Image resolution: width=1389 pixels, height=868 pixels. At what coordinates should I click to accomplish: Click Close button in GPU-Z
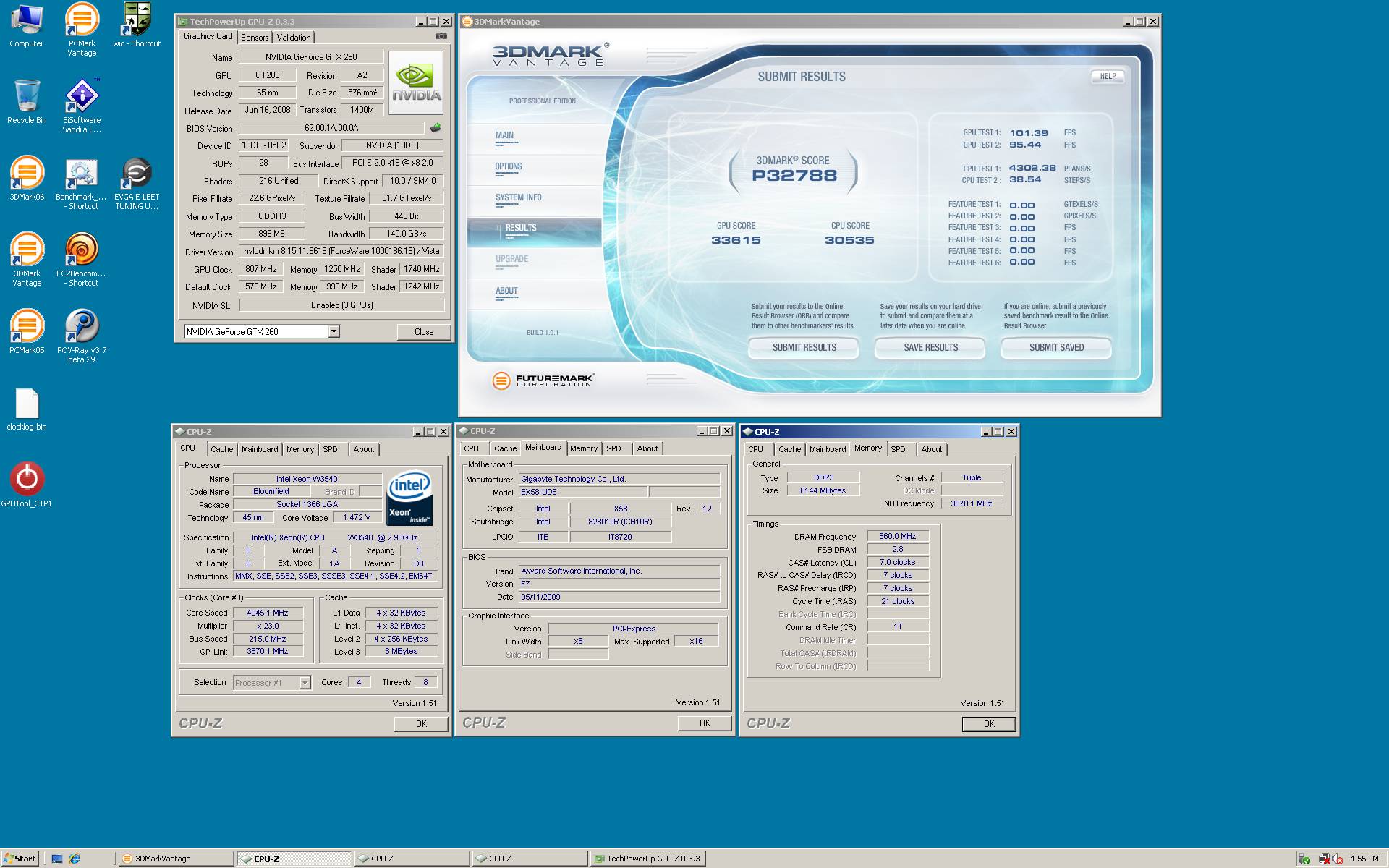tap(424, 332)
